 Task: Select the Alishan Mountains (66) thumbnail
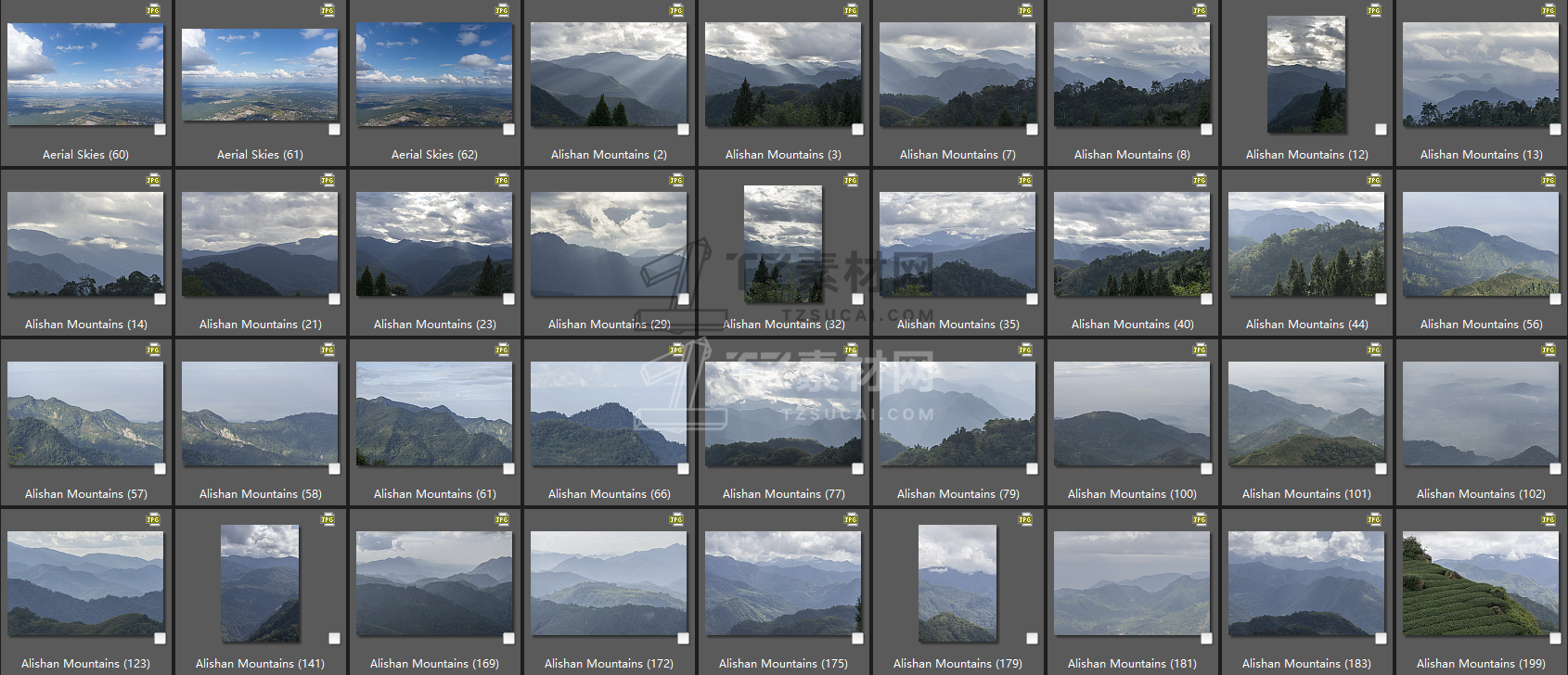click(609, 414)
